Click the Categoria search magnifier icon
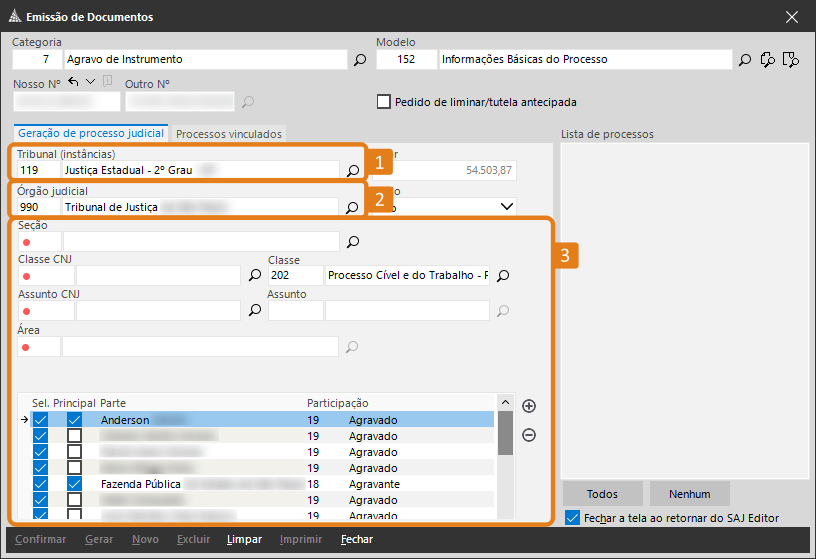Viewport: 816px width, 559px height. click(x=360, y=60)
